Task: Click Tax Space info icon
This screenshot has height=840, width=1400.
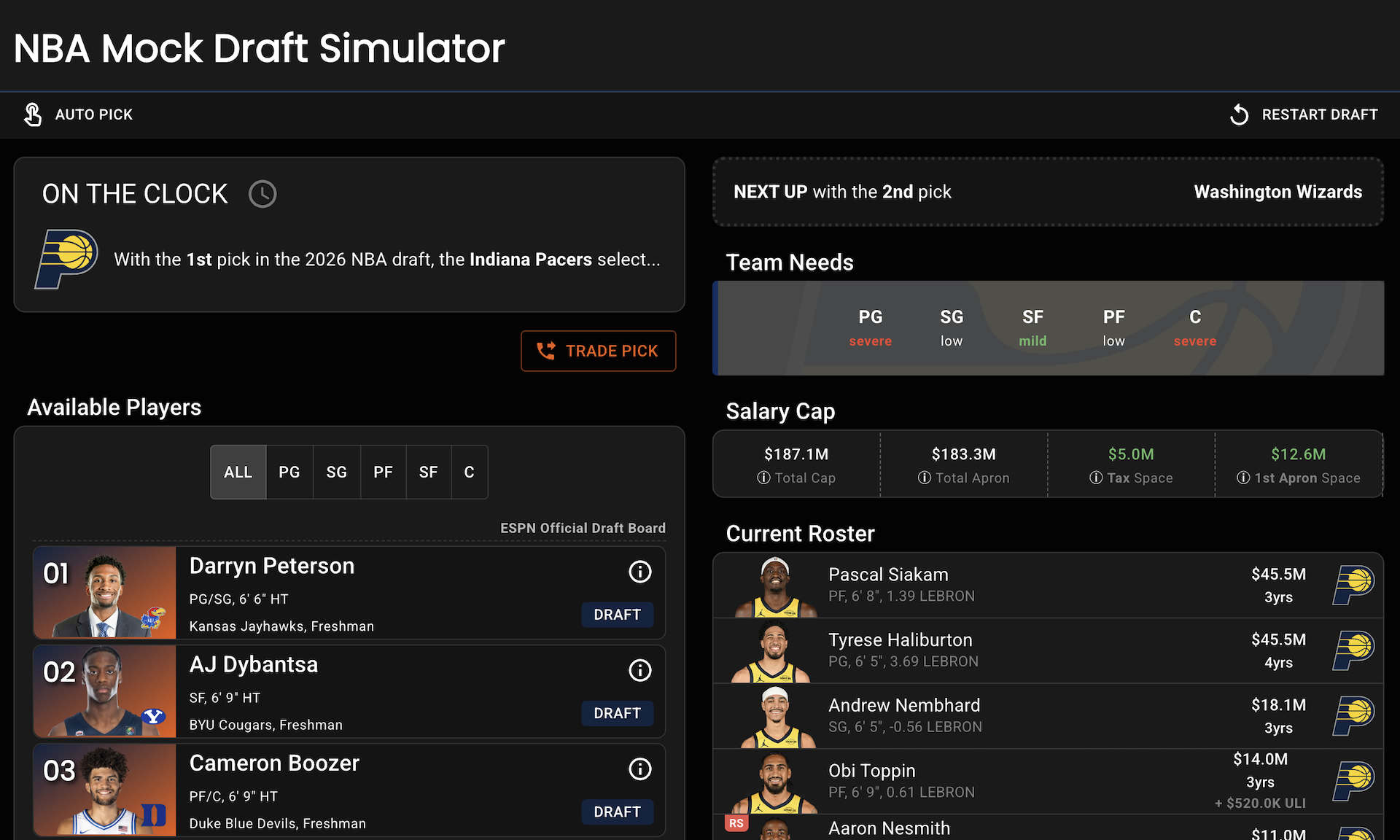Action: pyautogui.click(x=1095, y=478)
